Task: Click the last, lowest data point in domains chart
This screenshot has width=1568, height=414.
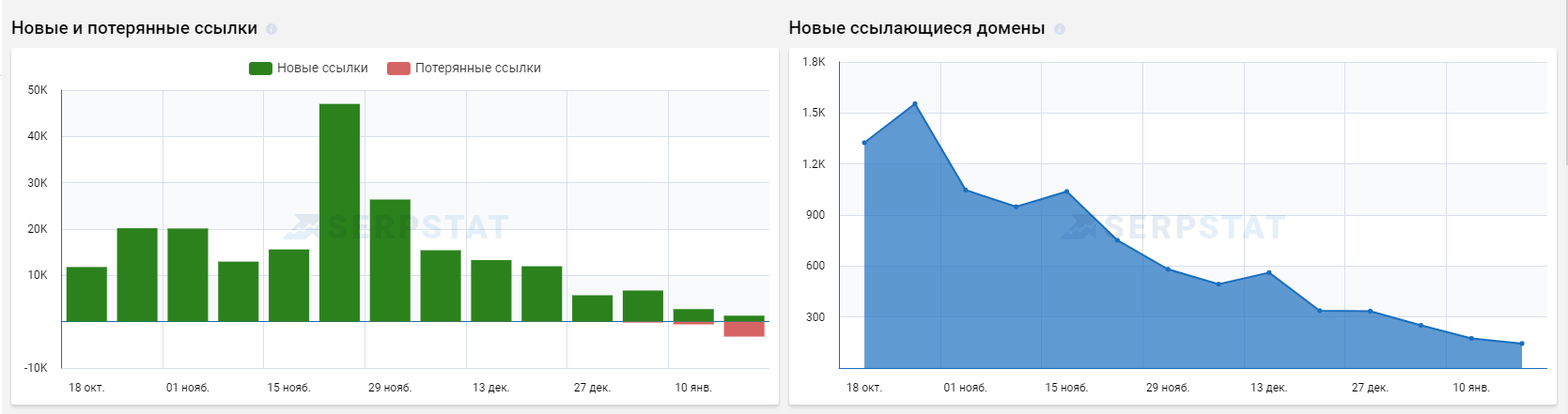Action: [1522, 344]
